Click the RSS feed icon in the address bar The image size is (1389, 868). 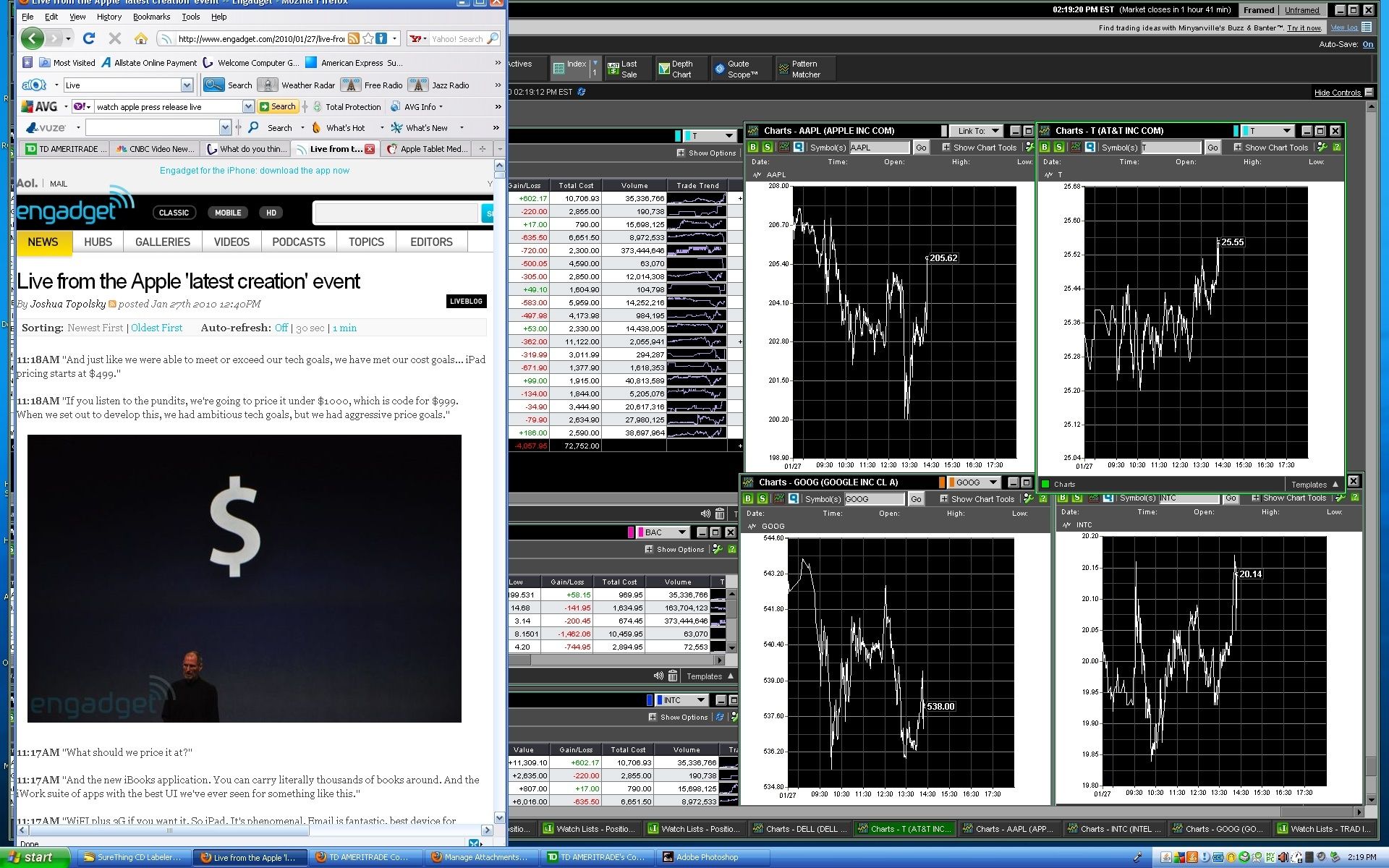click(x=353, y=38)
